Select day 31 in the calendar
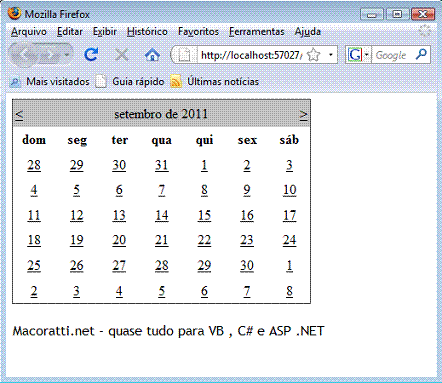This screenshot has height=383, width=442. (x=162, y=165)
